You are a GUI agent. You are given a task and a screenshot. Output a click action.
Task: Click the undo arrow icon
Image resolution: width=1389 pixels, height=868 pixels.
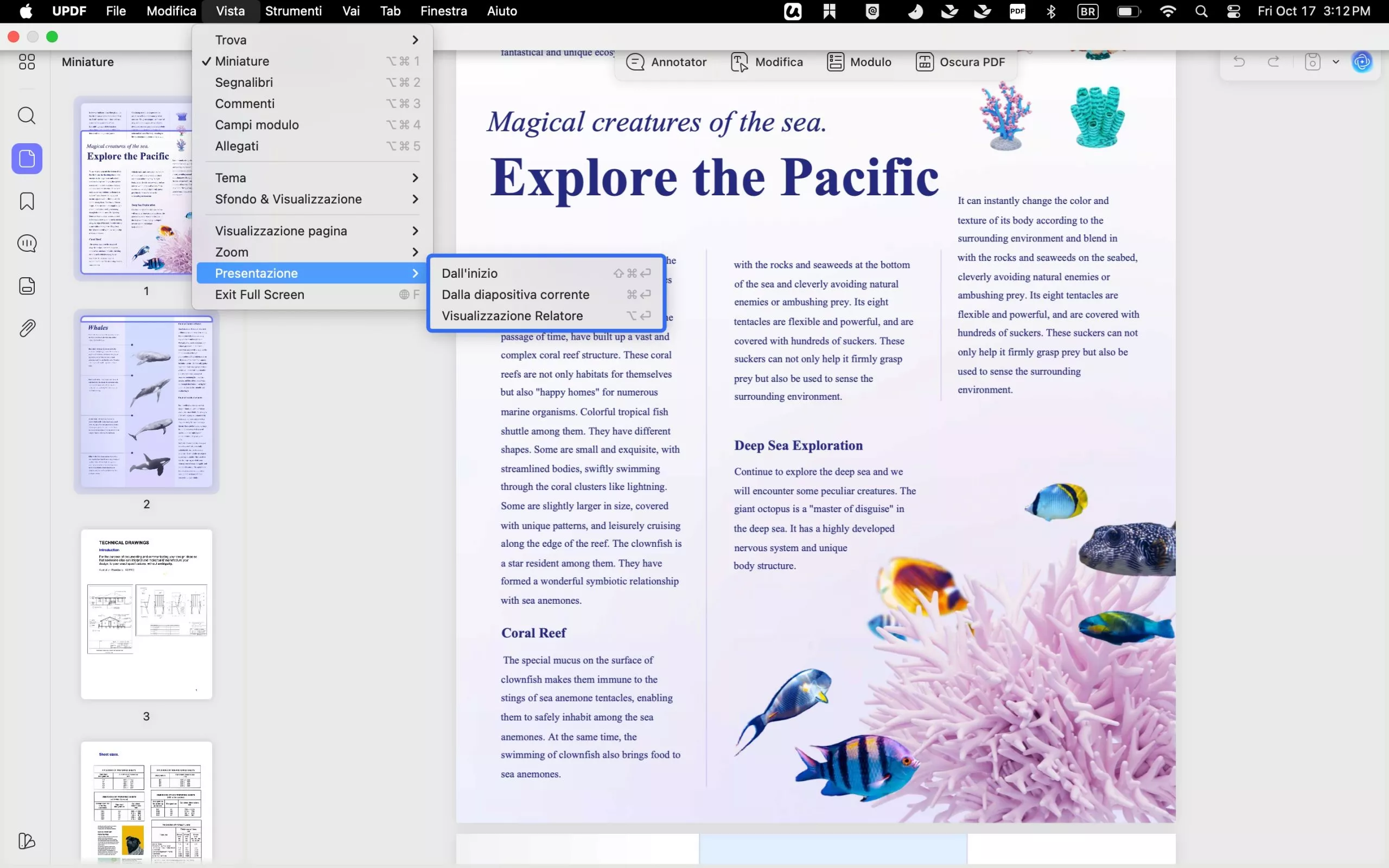[1239, 61]
